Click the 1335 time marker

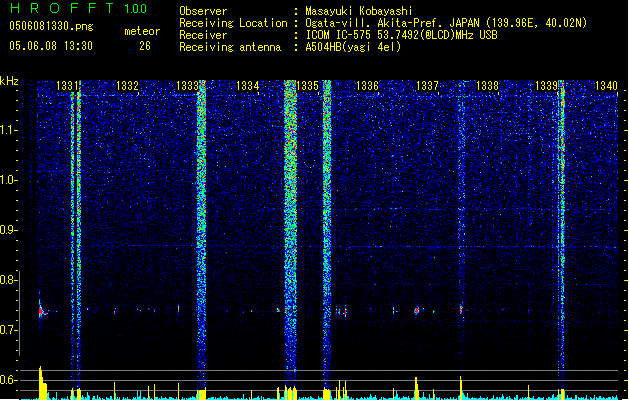[307, 86]
